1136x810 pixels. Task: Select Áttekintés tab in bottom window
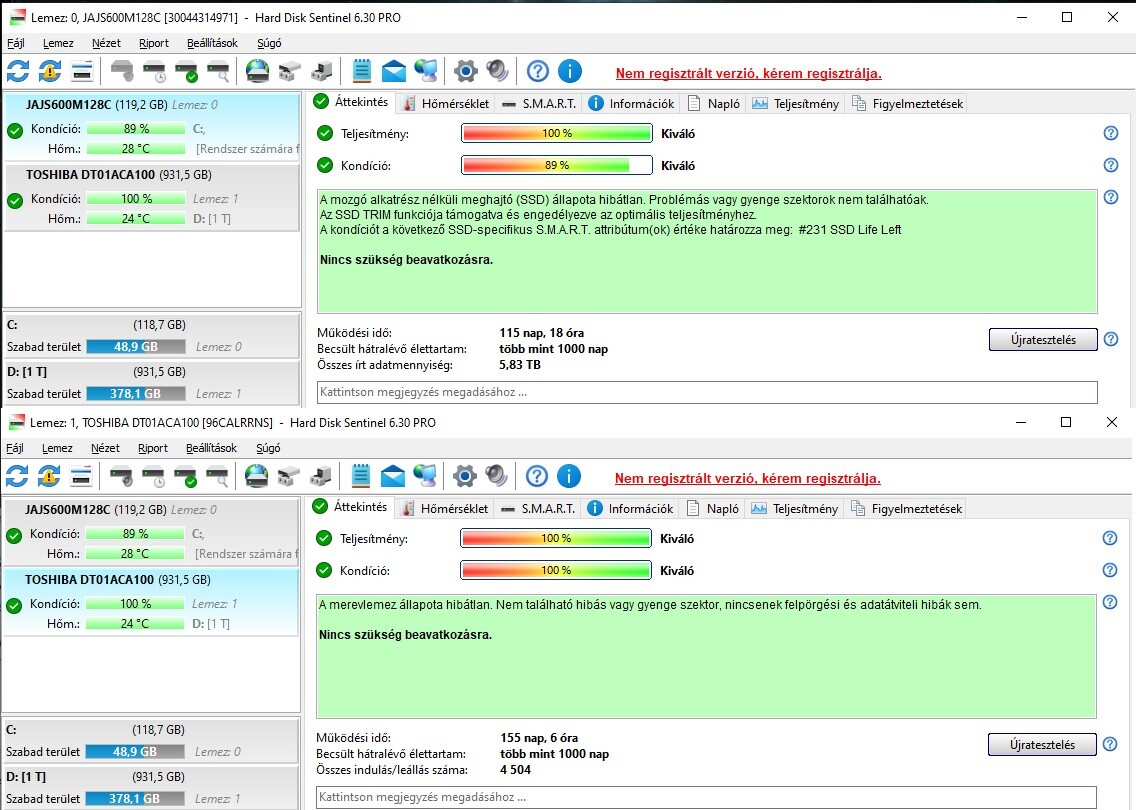(352, 507)
